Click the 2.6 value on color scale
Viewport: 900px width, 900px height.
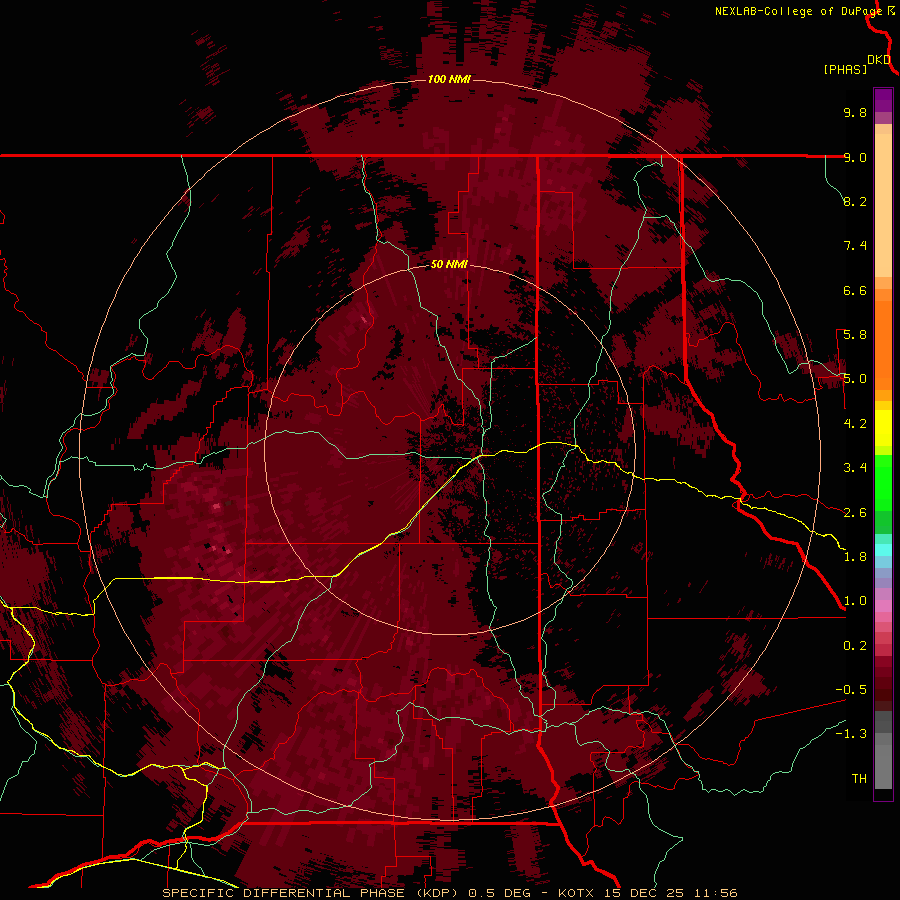tap(855, 513)
